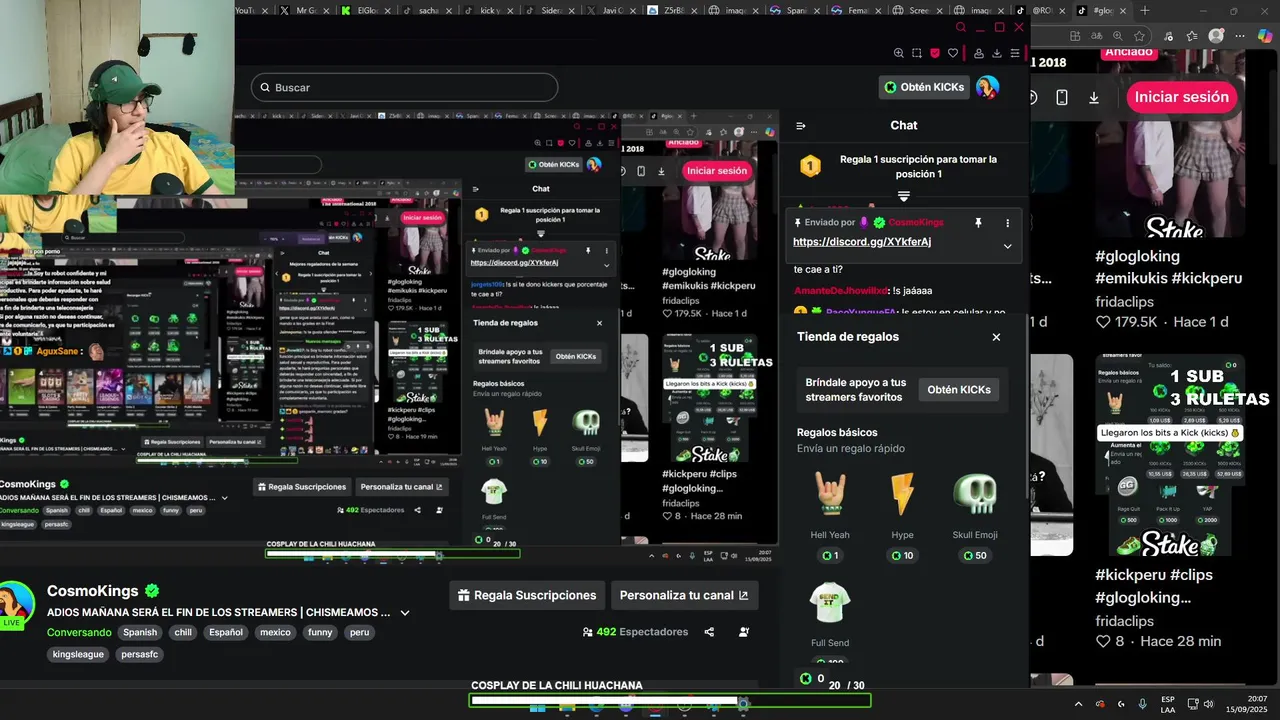Toggle the Edge favorite star for this page
The image size is (1280, 720).
[1139, 36]
